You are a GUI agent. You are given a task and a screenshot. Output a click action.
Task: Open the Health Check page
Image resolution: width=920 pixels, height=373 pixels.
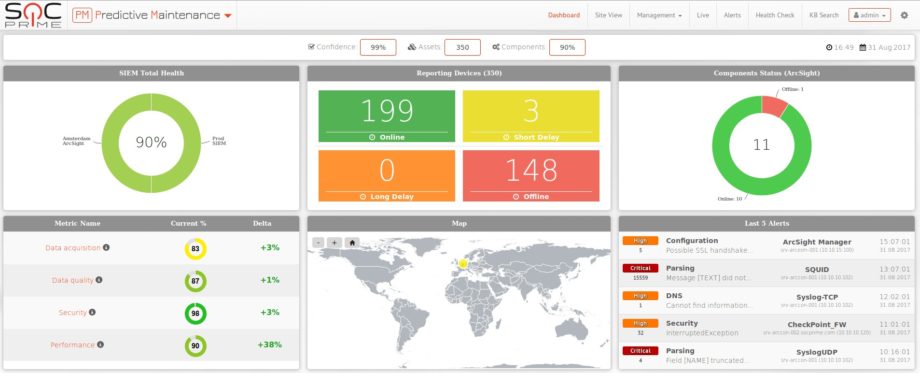pos(774,15)
